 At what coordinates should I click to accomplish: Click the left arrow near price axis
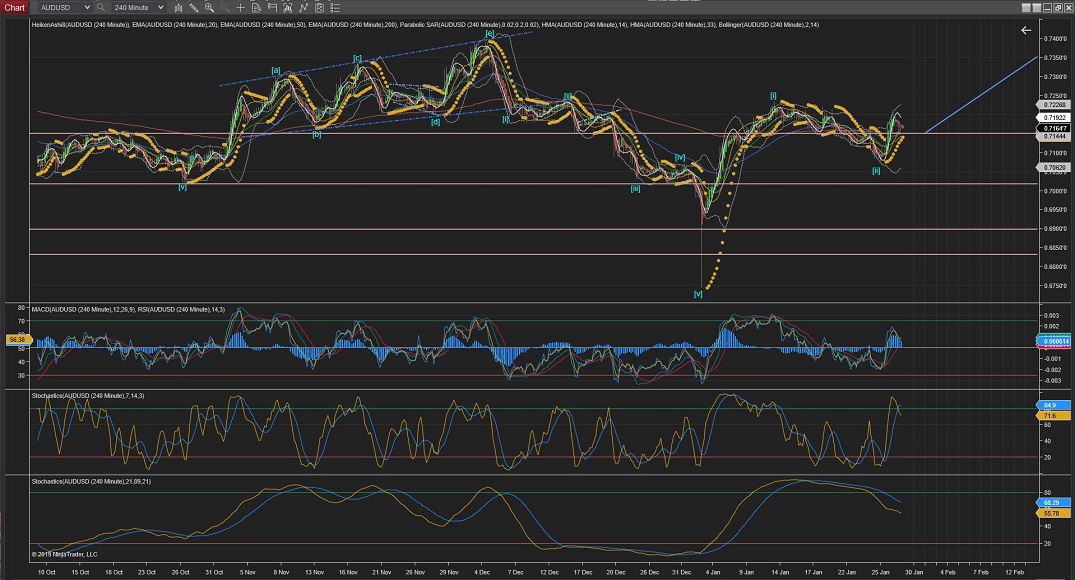point(1026,30)
